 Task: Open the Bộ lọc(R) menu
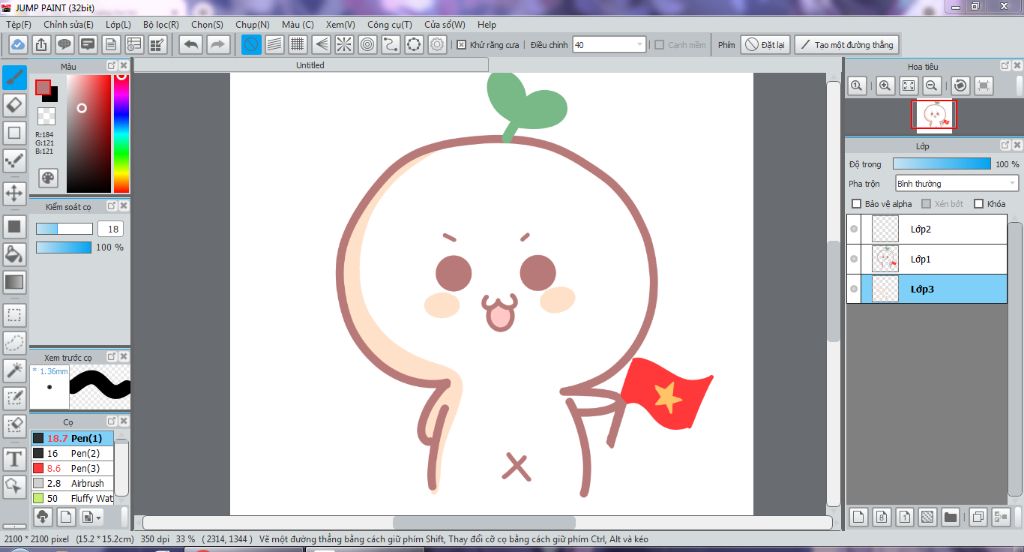point(161,24)
